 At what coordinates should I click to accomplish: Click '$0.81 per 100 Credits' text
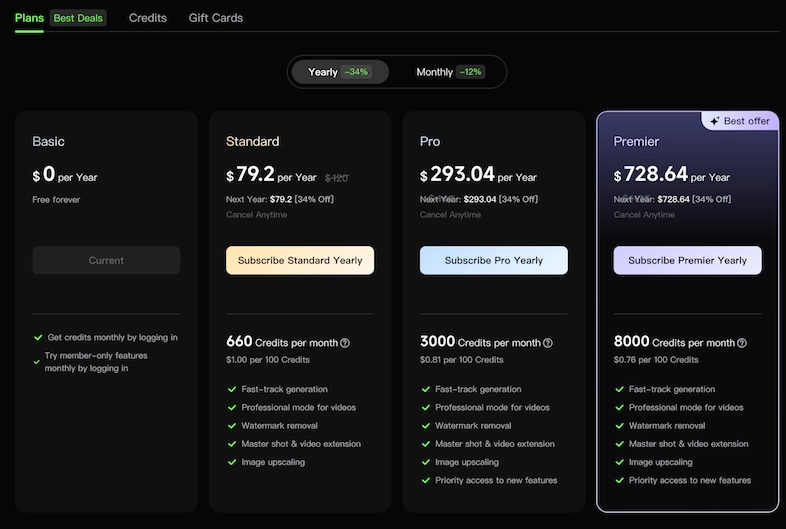[462, 360]
